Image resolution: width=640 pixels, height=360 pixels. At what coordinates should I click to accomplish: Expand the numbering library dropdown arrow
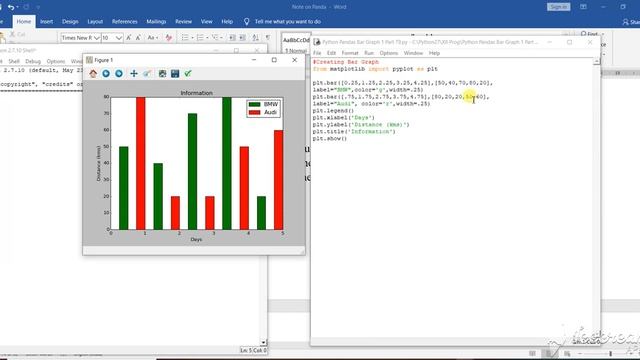coord(207,38)
